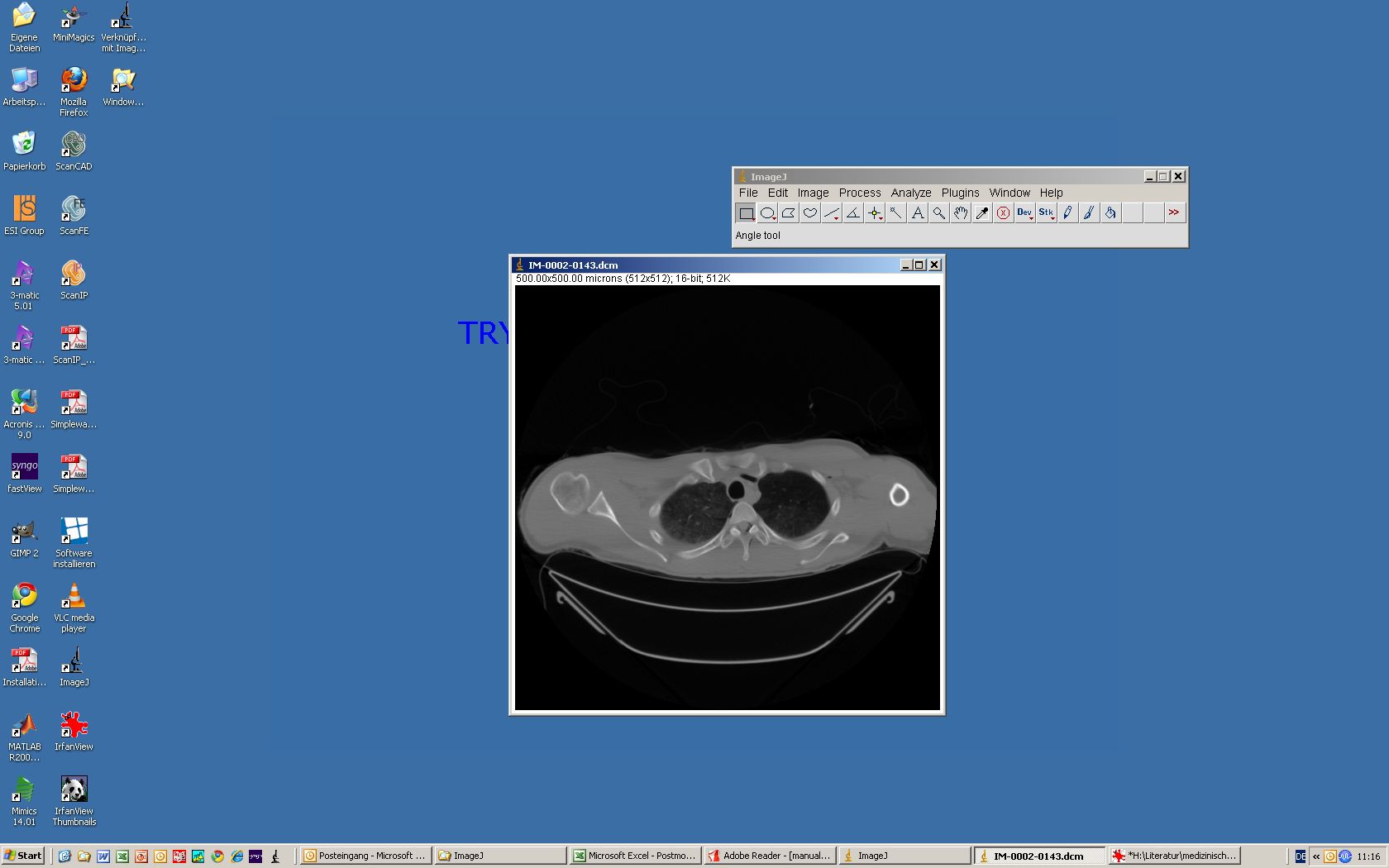Viewport: 1389px width, 868px height.
Task: Open the Analyze menu
Action: point(911,193)
